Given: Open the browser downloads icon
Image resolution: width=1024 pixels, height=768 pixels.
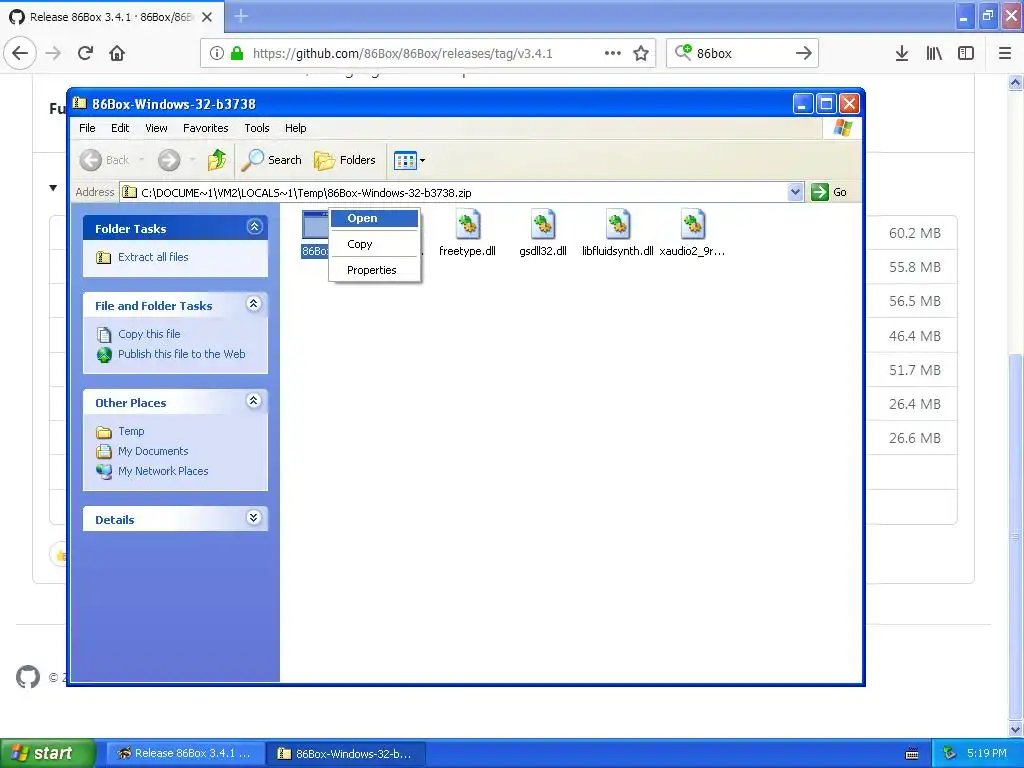Looking at the screenshot, I should pyautogui.click(x=902, y=53).
